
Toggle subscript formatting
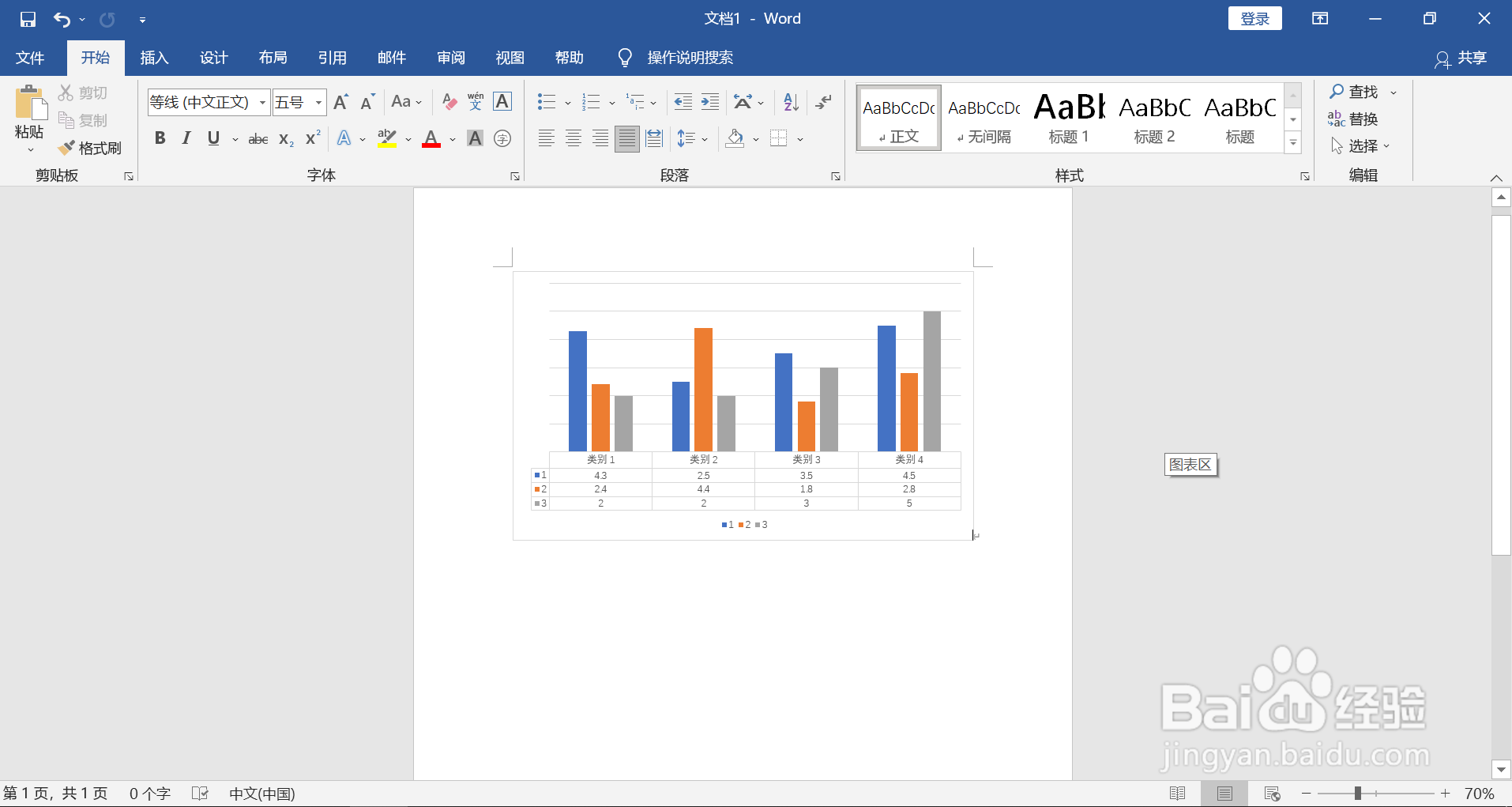(286, 139)
